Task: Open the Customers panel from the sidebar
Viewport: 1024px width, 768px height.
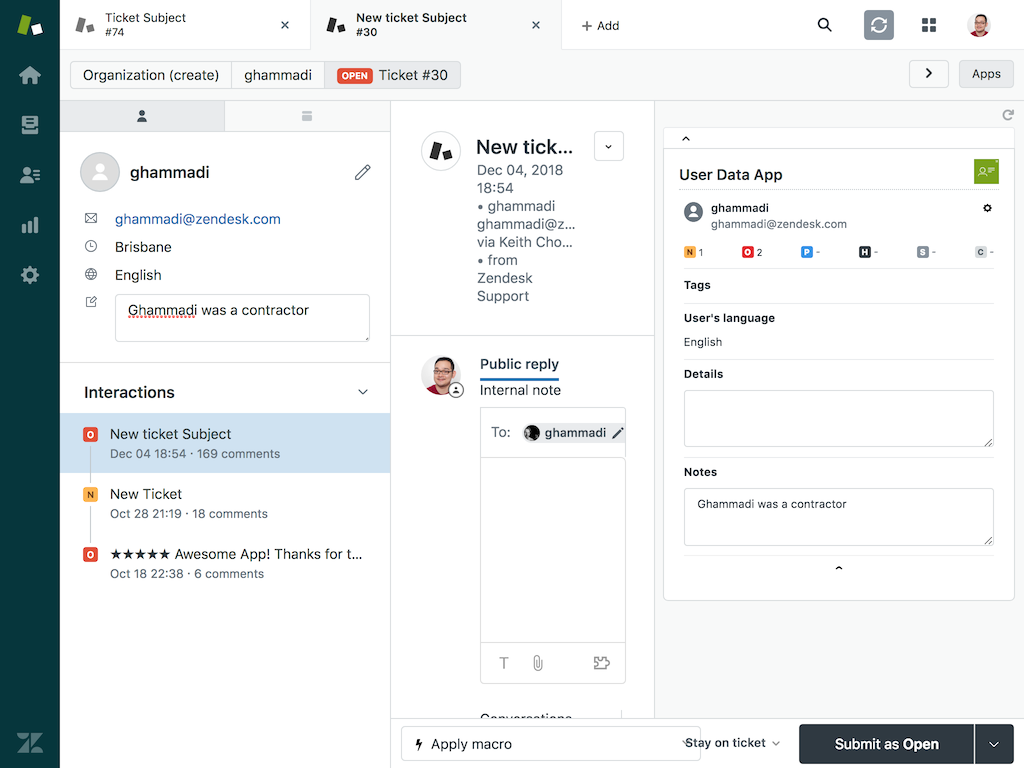Action: 30,175
